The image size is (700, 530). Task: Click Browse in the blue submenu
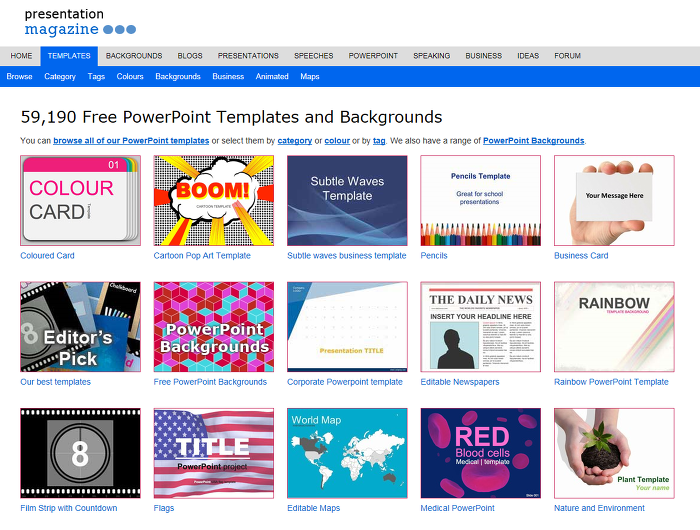pos(20,76)
